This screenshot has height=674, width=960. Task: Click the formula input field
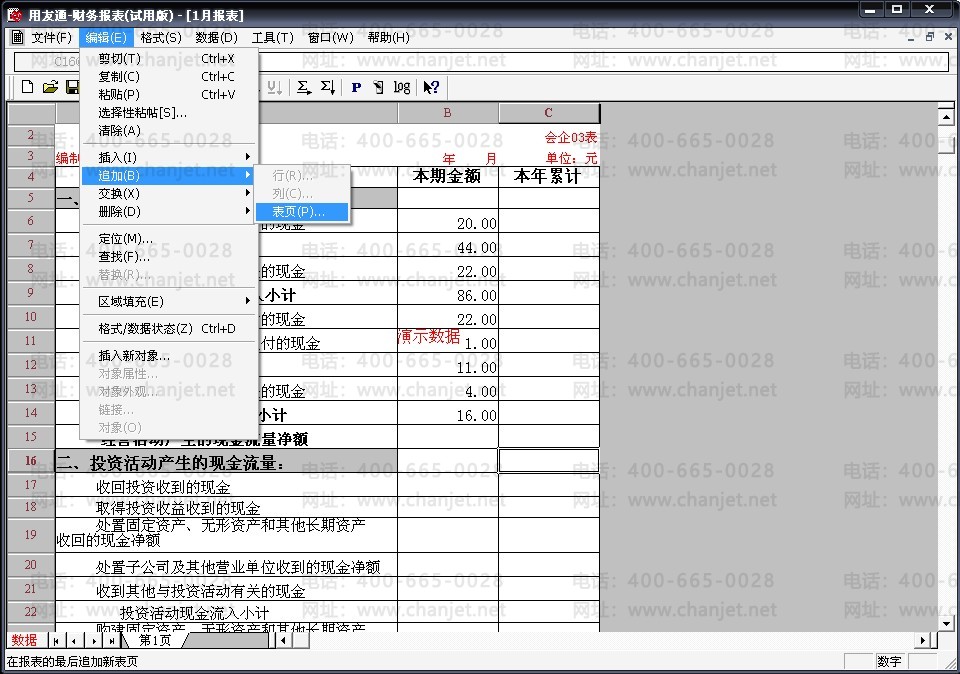481,61
